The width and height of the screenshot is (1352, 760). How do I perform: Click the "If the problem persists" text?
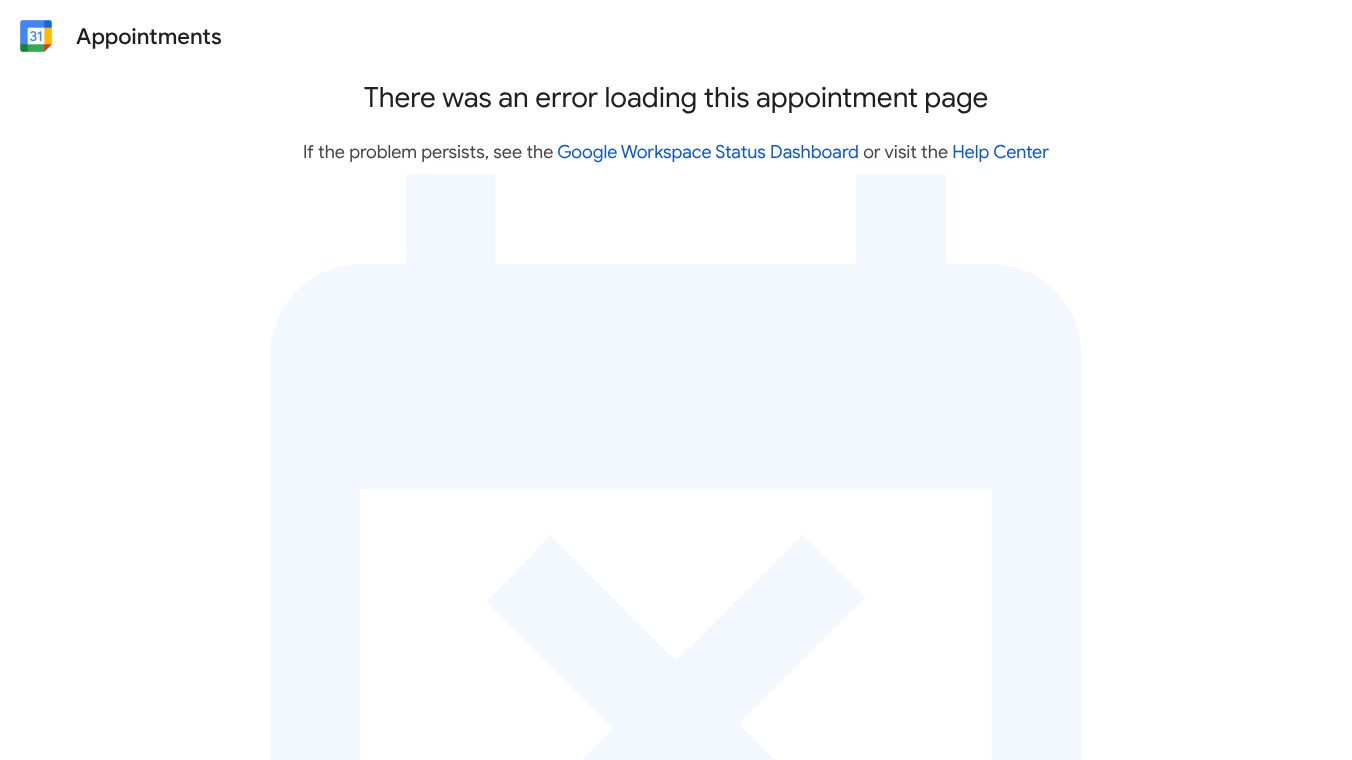tap(396, 152)
